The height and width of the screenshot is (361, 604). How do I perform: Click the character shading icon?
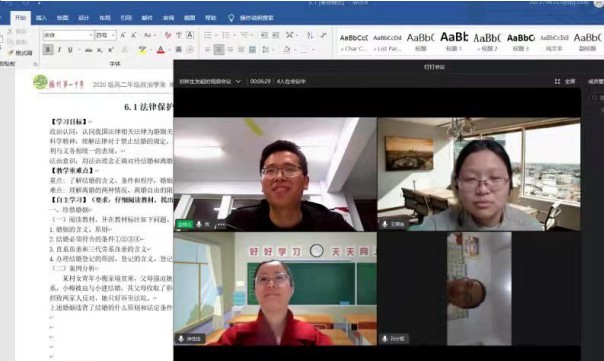click(179, 50)
